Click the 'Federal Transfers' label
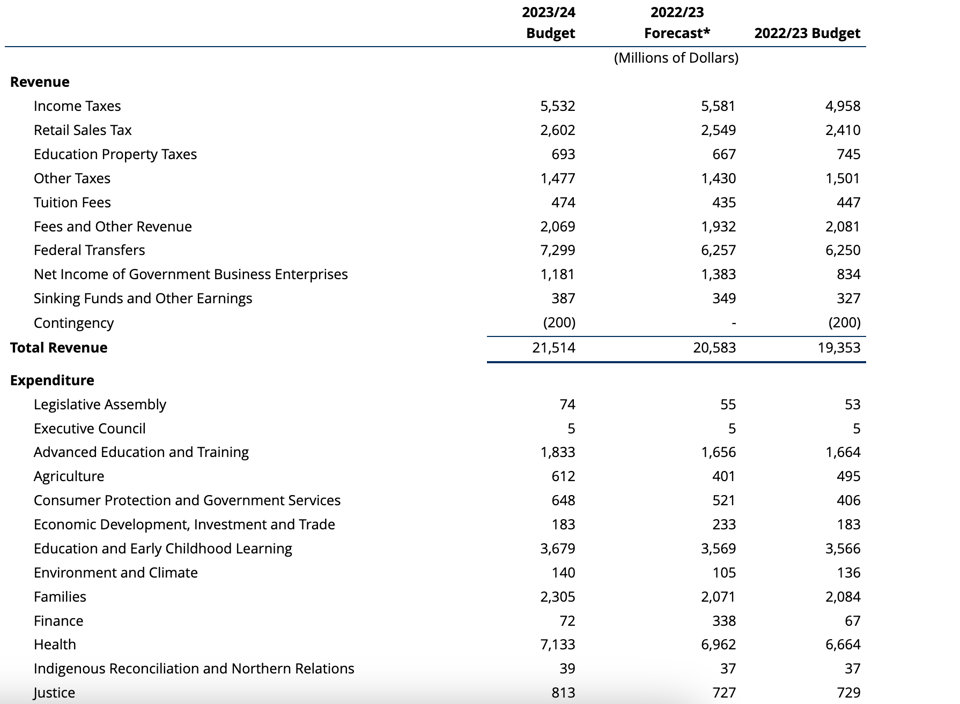The image size is (960, 704). (89, 250)
